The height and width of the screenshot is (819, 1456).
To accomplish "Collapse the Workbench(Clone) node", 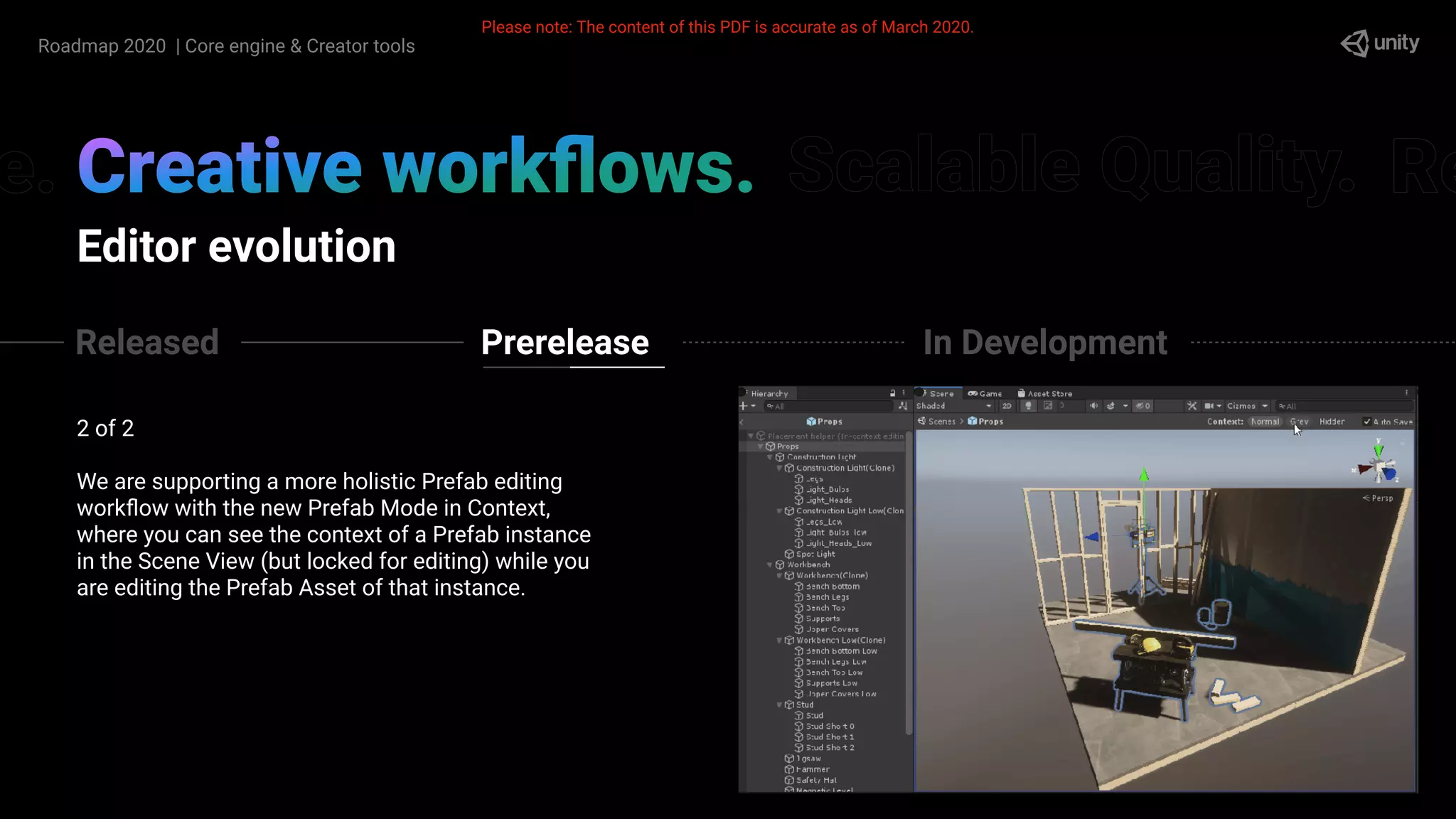I will [779, 576].
